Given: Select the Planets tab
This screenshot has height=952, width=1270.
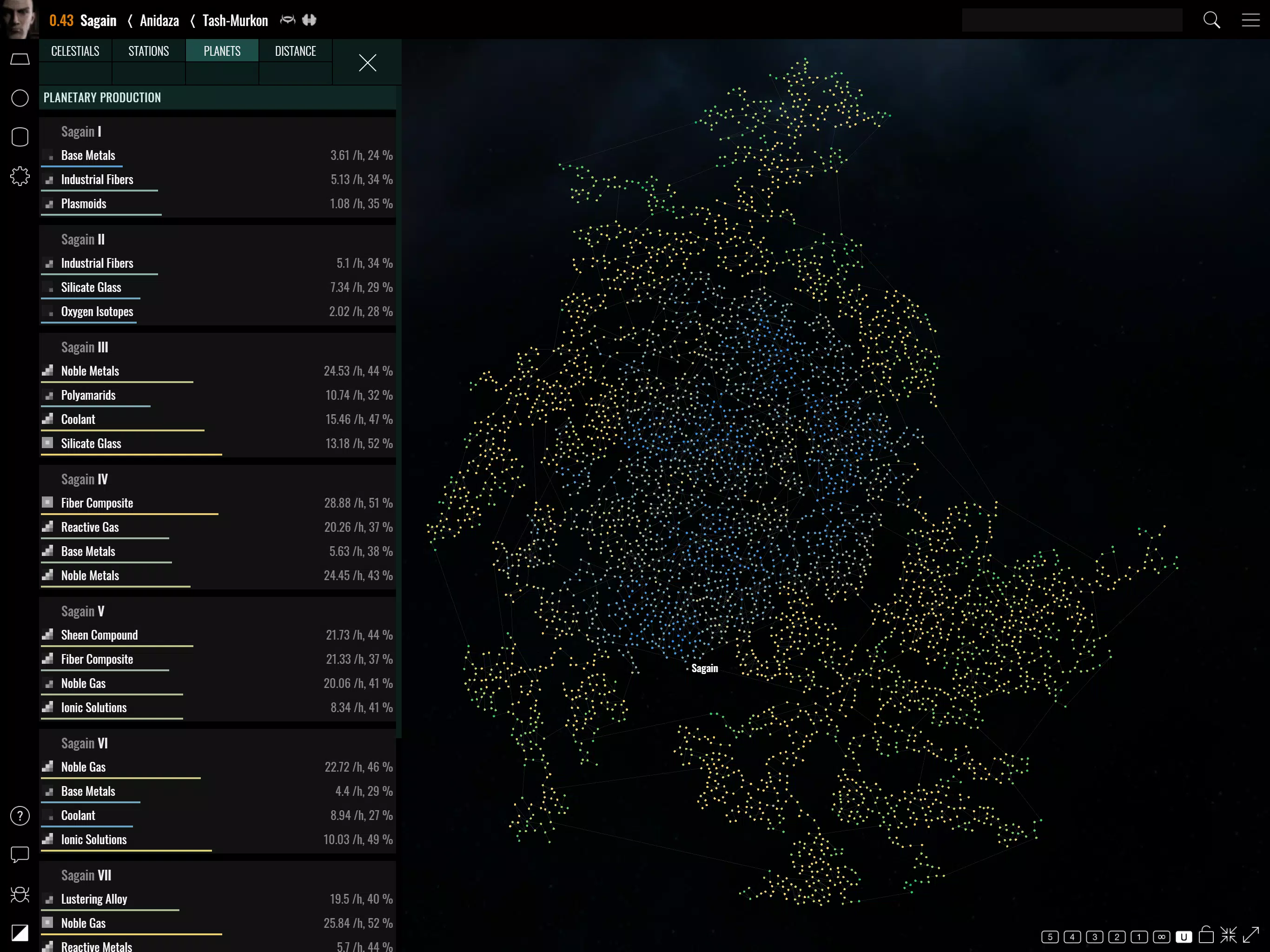Looking at the screenshot, I should (222, 51).
